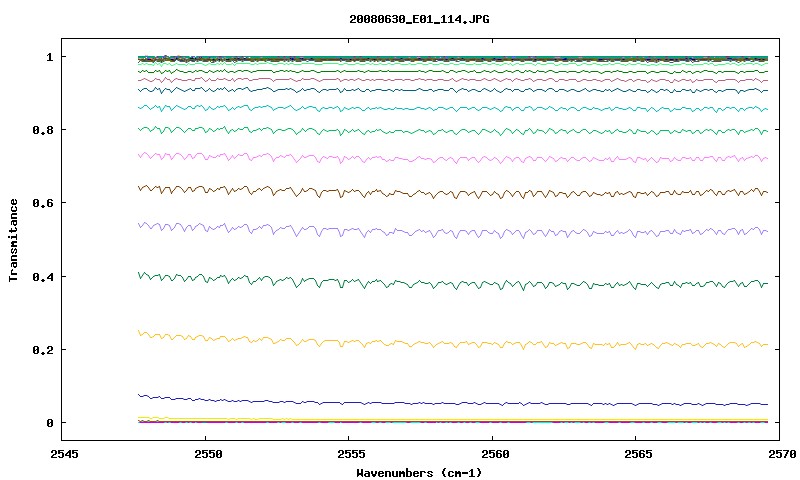Click the dark green curve near 0.4
Viewport: 800px width, 480px height.
pyautogui.click(x=454, y=284)
